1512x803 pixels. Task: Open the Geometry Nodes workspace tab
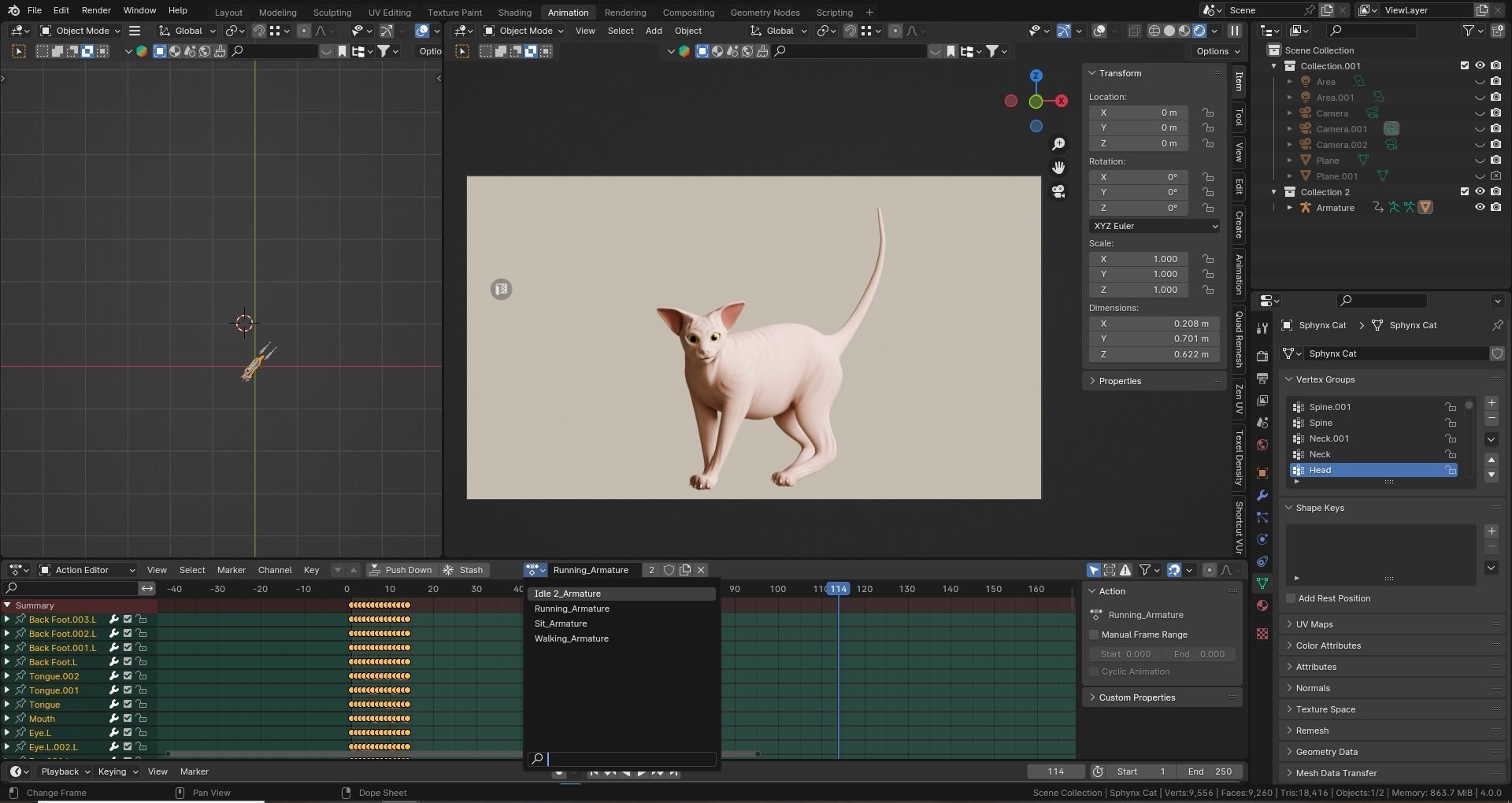(765, 12)
